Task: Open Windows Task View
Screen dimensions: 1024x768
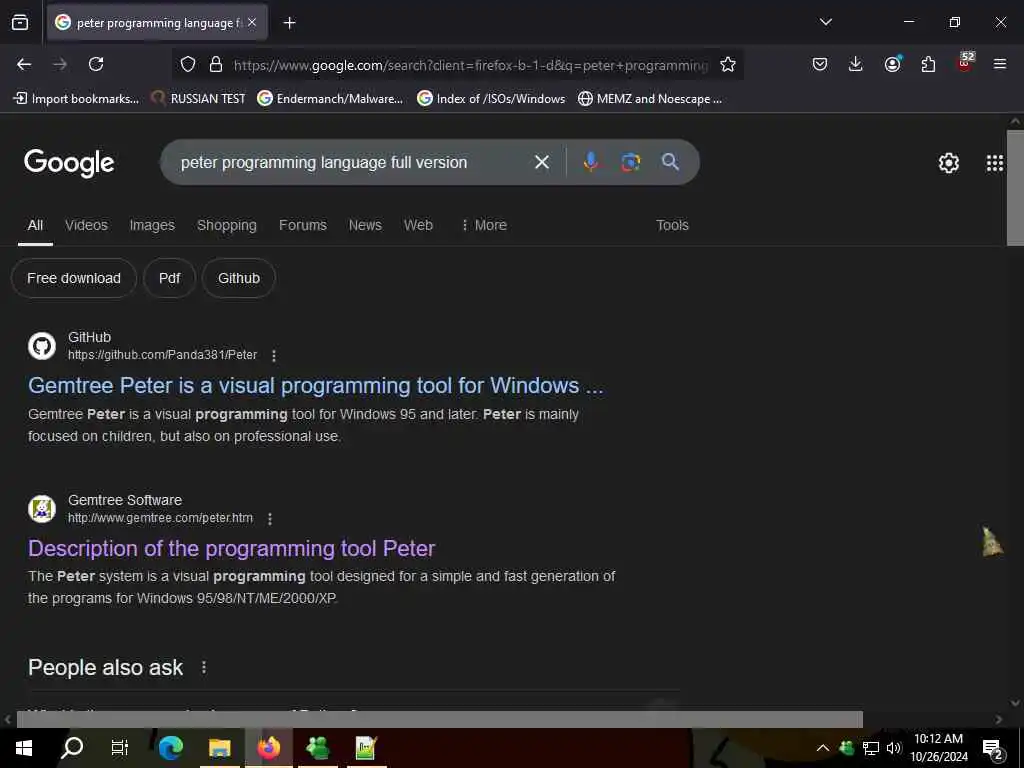Action: tap(120, 748)
